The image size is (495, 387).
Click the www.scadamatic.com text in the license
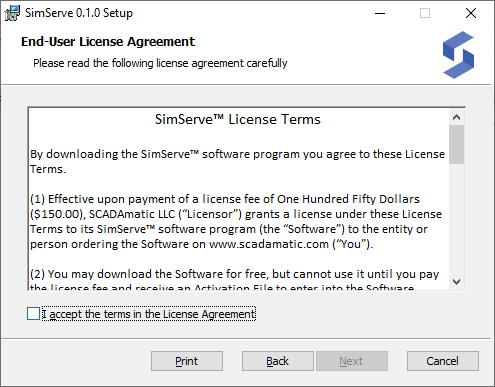[x=269, y=244]
